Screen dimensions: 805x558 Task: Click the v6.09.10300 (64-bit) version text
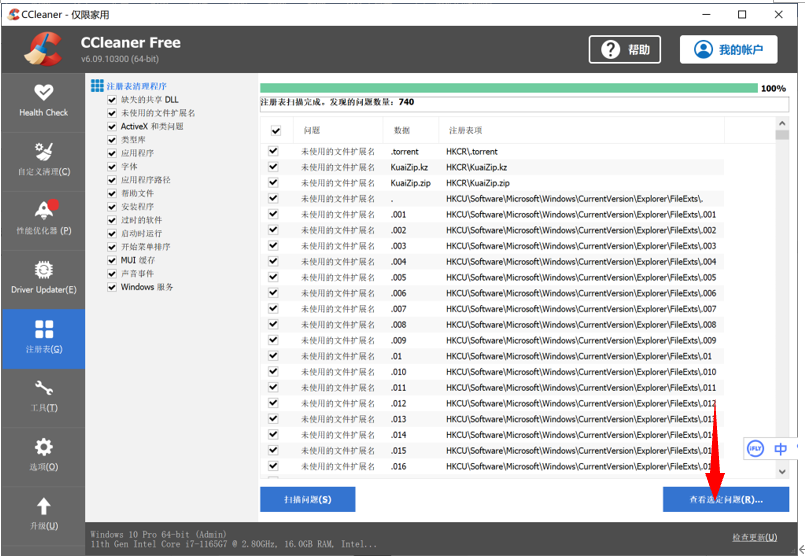click(120, 59)
